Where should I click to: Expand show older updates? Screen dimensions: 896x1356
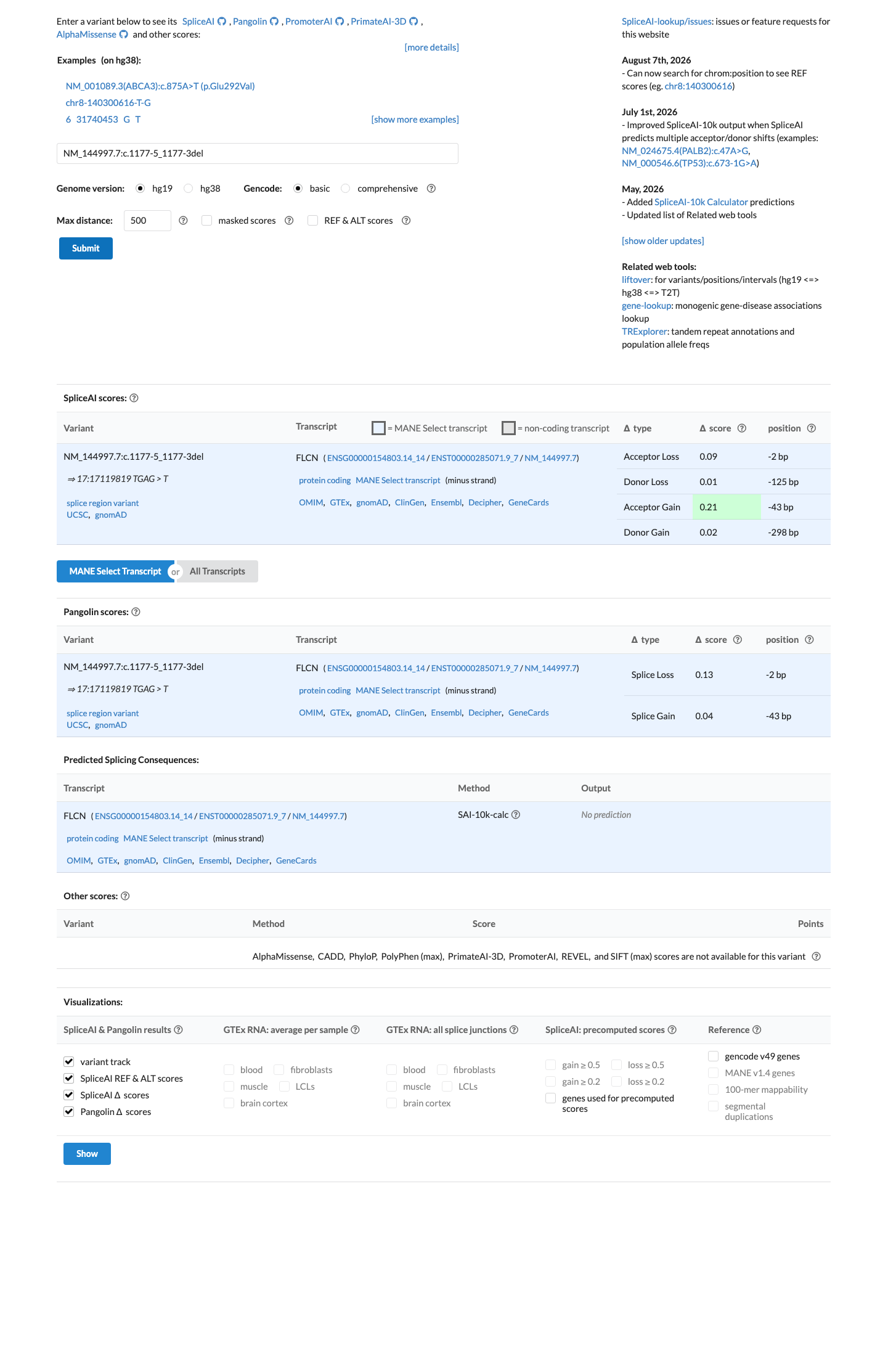[662, 241]
